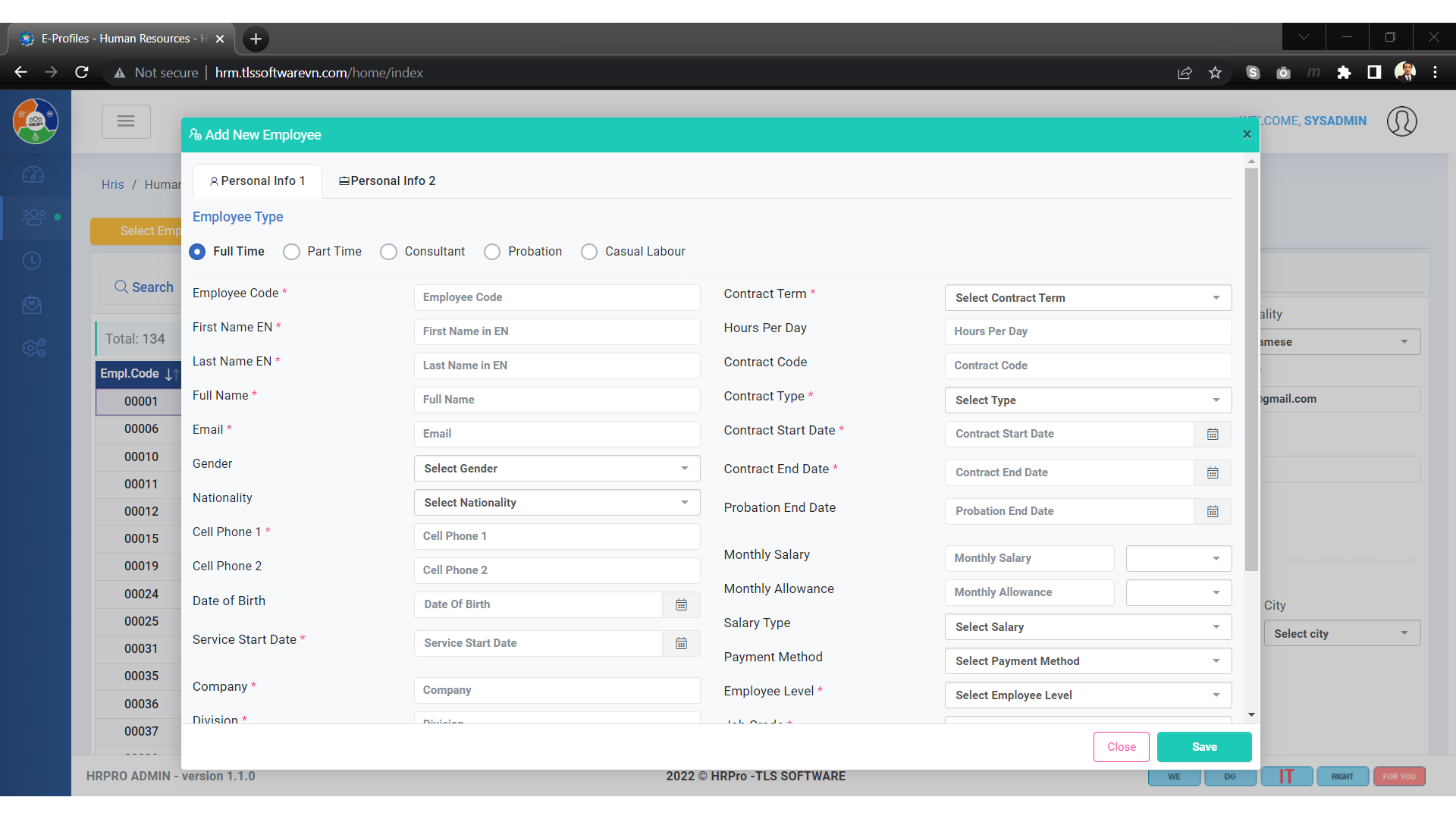This screenshot has width=1456, height=819.
Task: Switch to the Personal Info 2 tab
Action: click(387, 180)
